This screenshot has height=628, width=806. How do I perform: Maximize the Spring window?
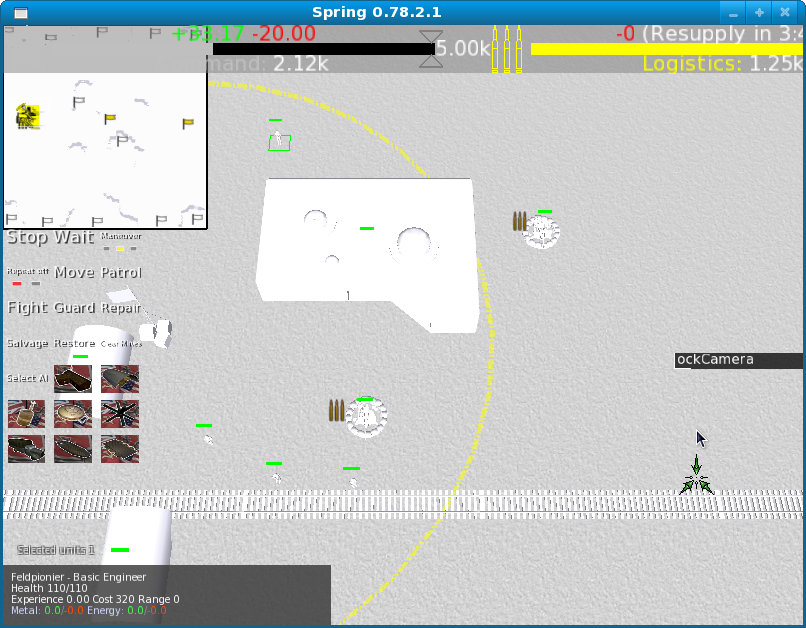coord(759,13)
